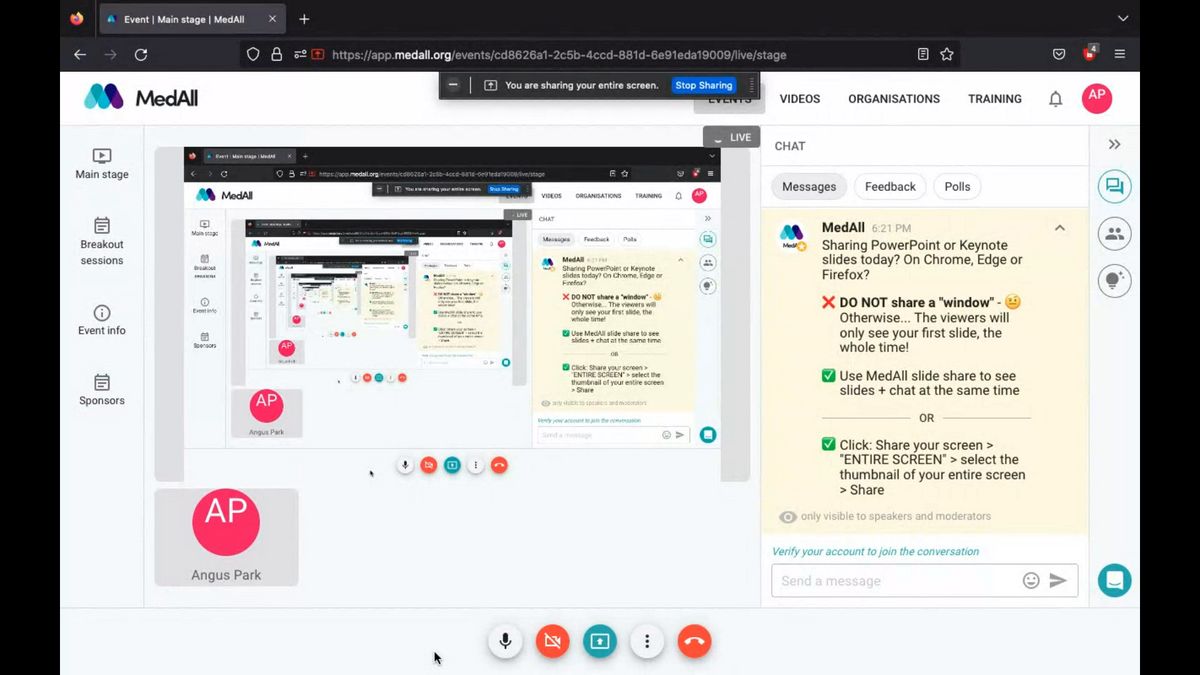Open the Firefox application menu
Image resolution: width=1200 pixels, height=675 pixels.
1120,55
